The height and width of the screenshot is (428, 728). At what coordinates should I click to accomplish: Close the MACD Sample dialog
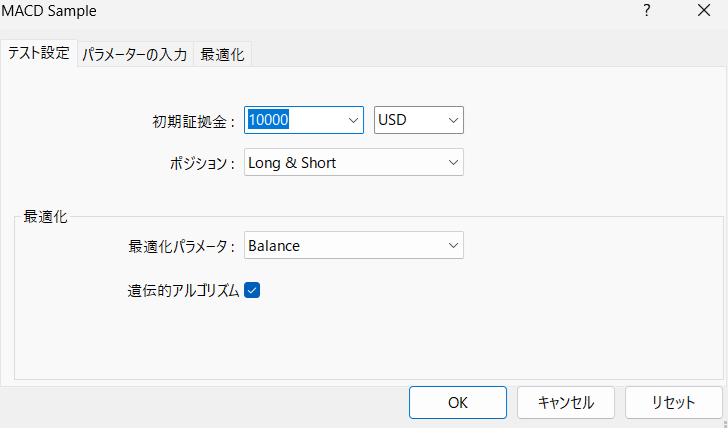click(x=702, y=12)
